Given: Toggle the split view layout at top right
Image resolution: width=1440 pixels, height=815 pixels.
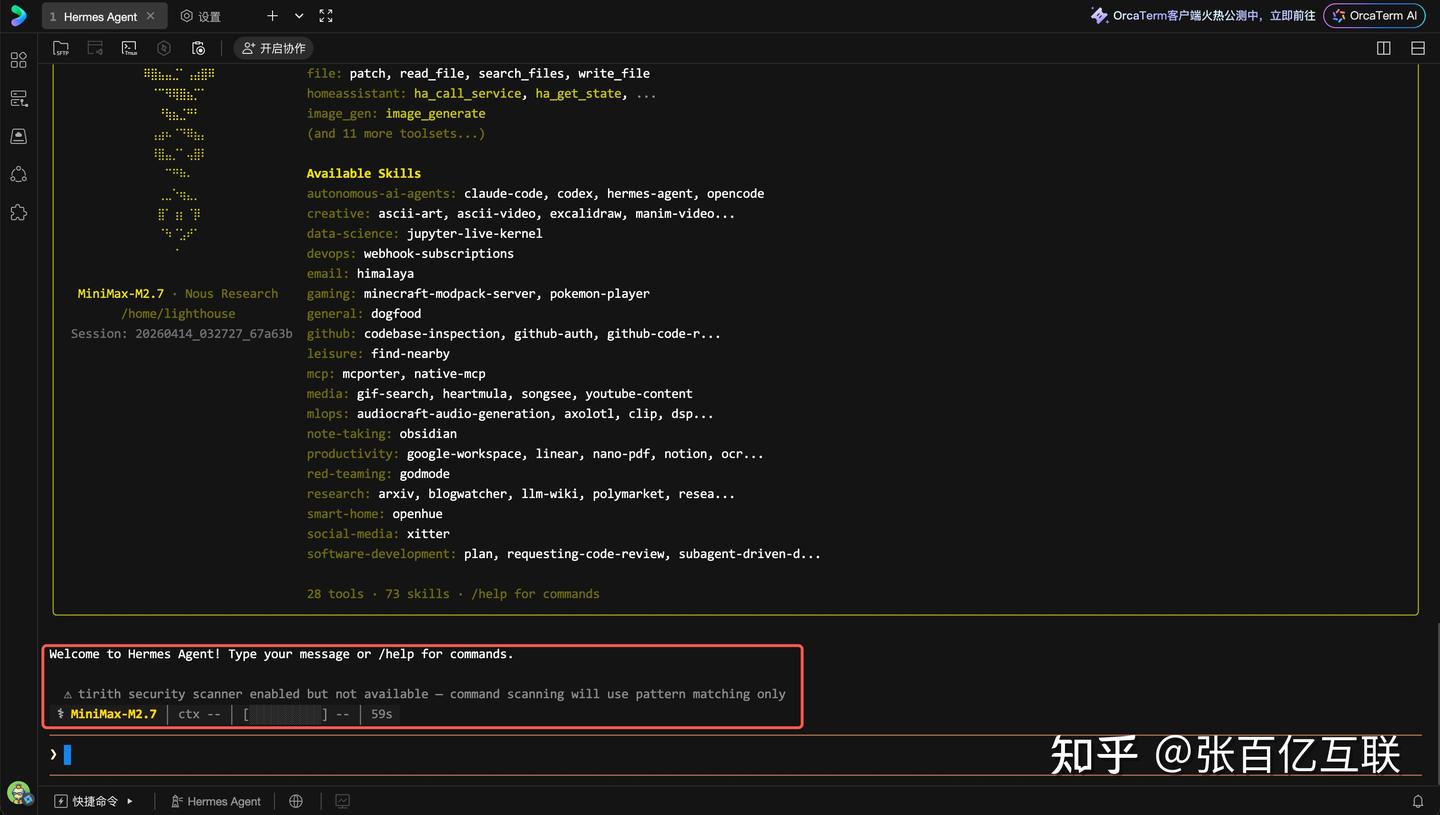Looking at the screenshot, I should pyautogui.click(x=1383, y=47).
